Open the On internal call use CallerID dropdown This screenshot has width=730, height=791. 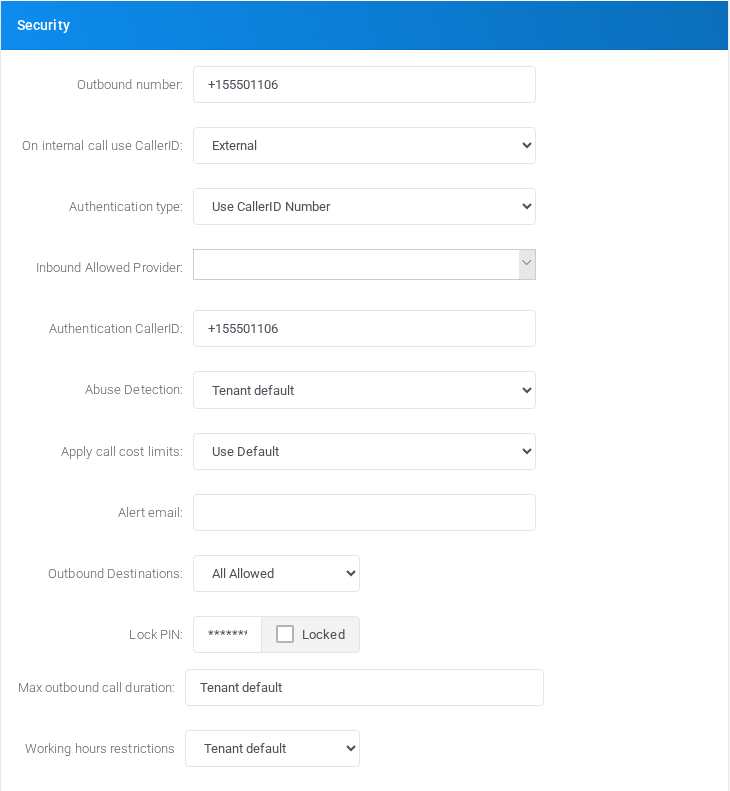(364, 146)
